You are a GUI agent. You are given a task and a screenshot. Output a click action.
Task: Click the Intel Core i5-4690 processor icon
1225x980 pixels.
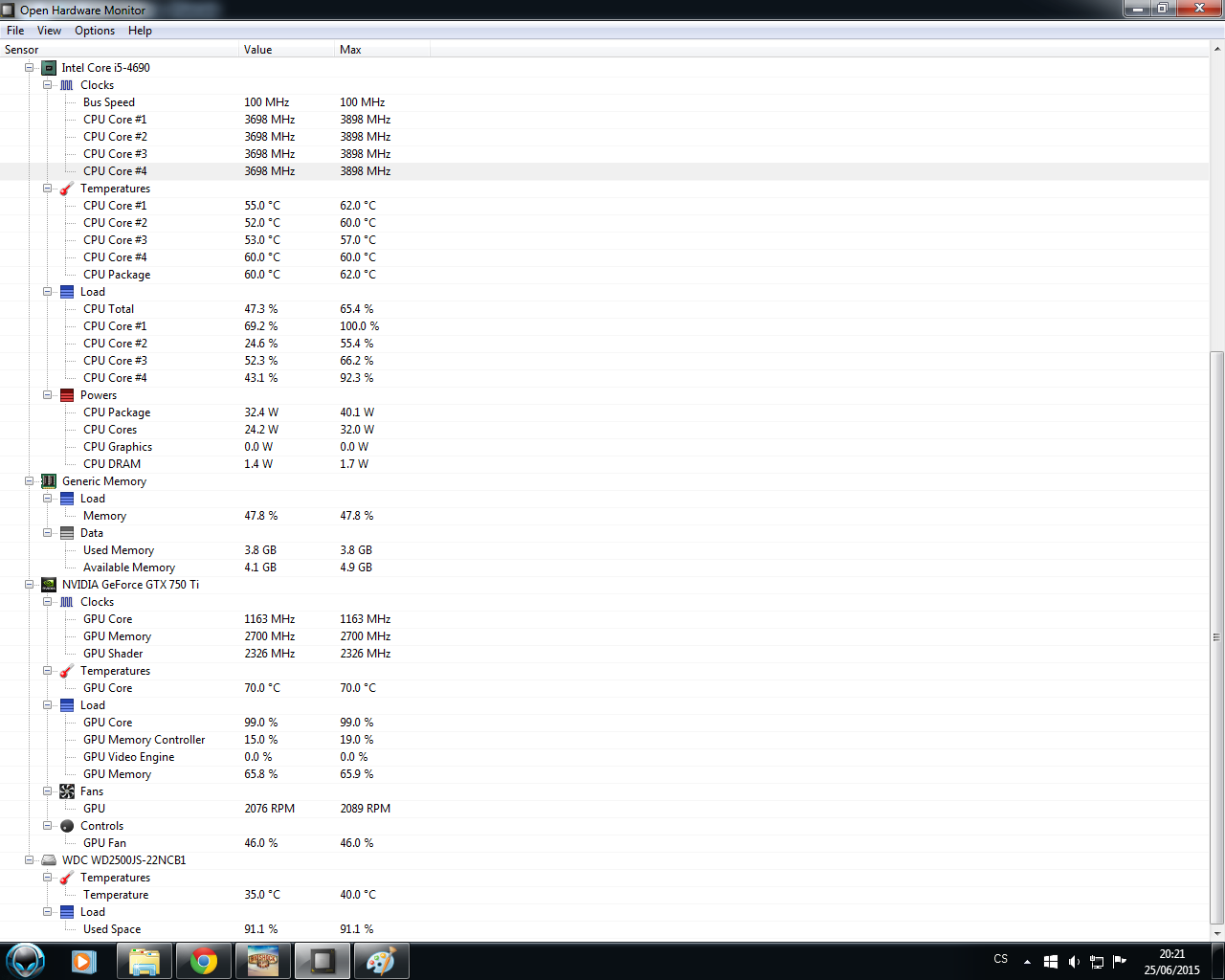coord(49,68)
